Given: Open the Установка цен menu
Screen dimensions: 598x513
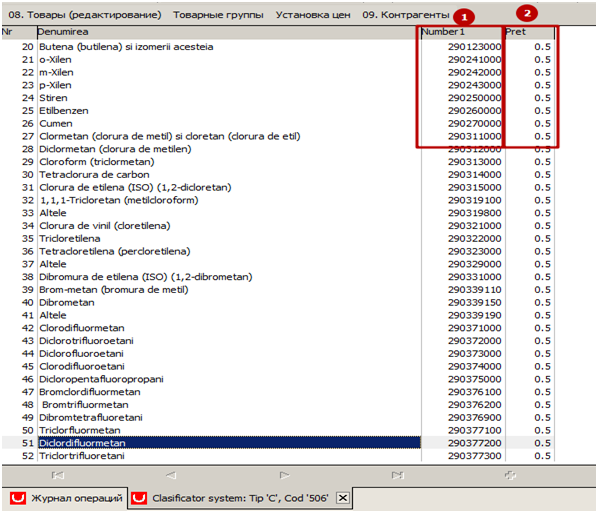Looking at the screenshot, I should (x=313, y=15).
